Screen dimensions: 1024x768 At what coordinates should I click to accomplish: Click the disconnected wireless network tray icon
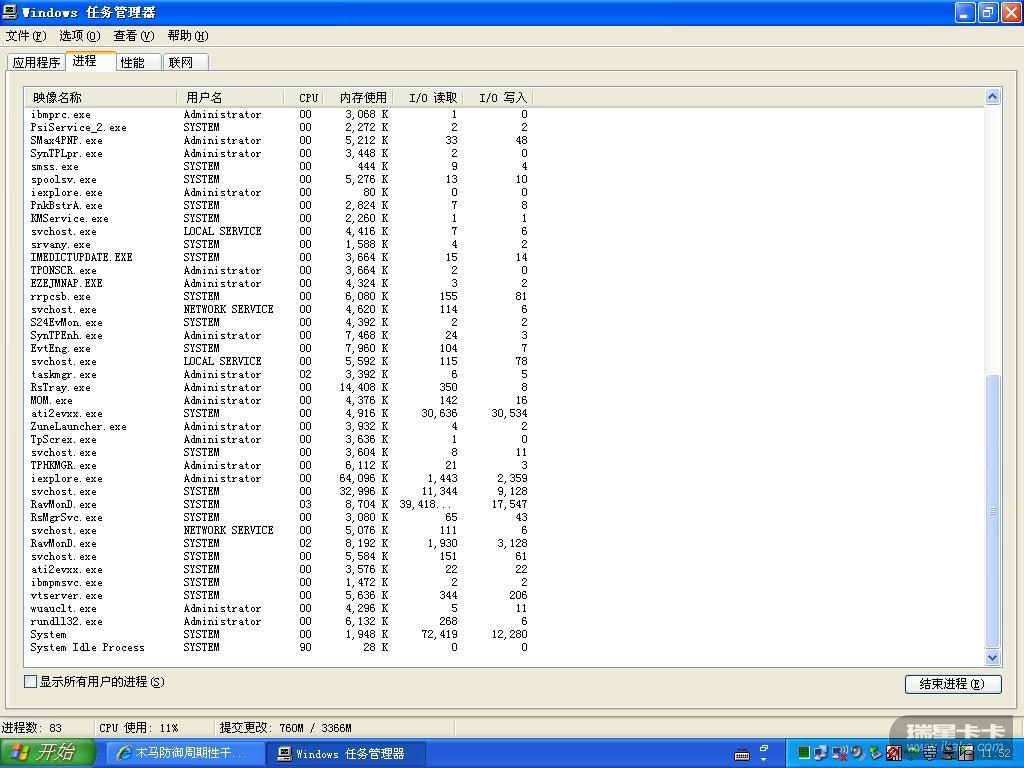point(840,753)
